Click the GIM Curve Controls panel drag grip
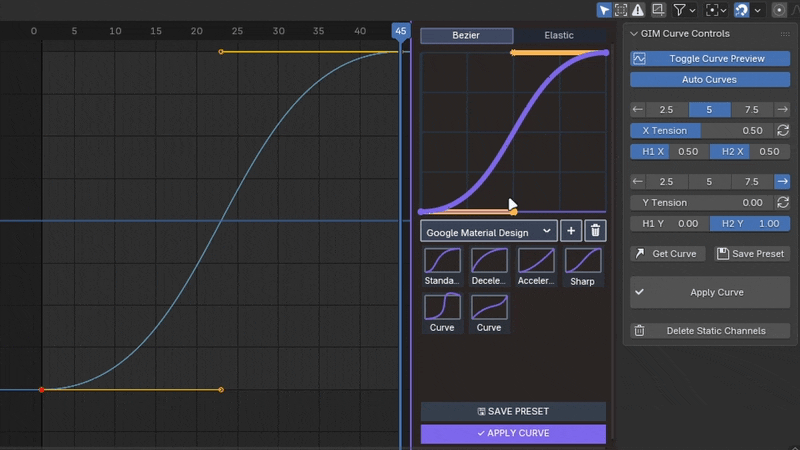800x450 pixels. 785,34
